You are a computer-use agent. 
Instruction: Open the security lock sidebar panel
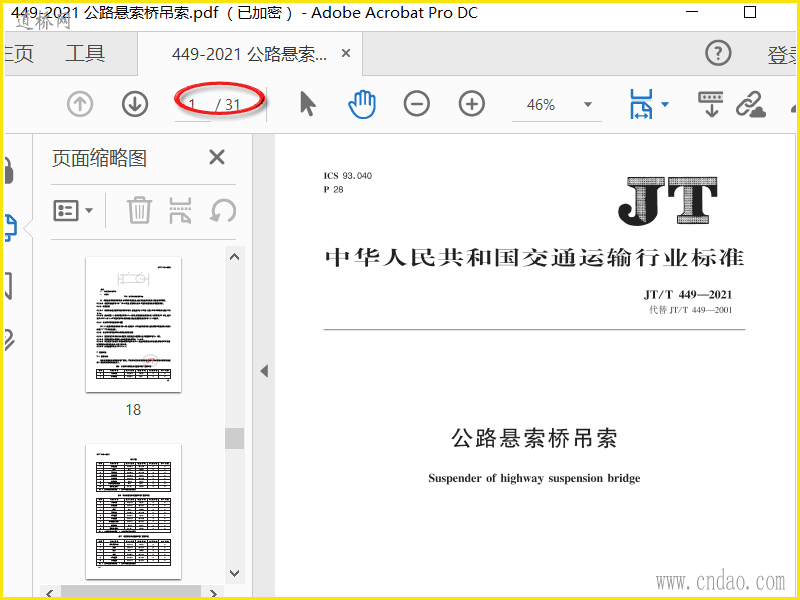click(x=8, y=171)
